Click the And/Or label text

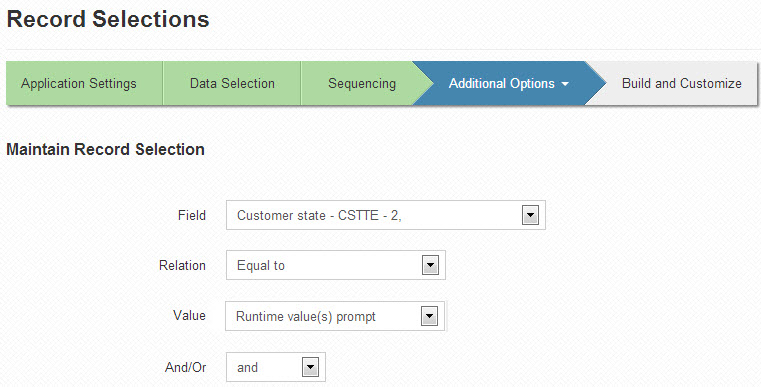[185, 367]
